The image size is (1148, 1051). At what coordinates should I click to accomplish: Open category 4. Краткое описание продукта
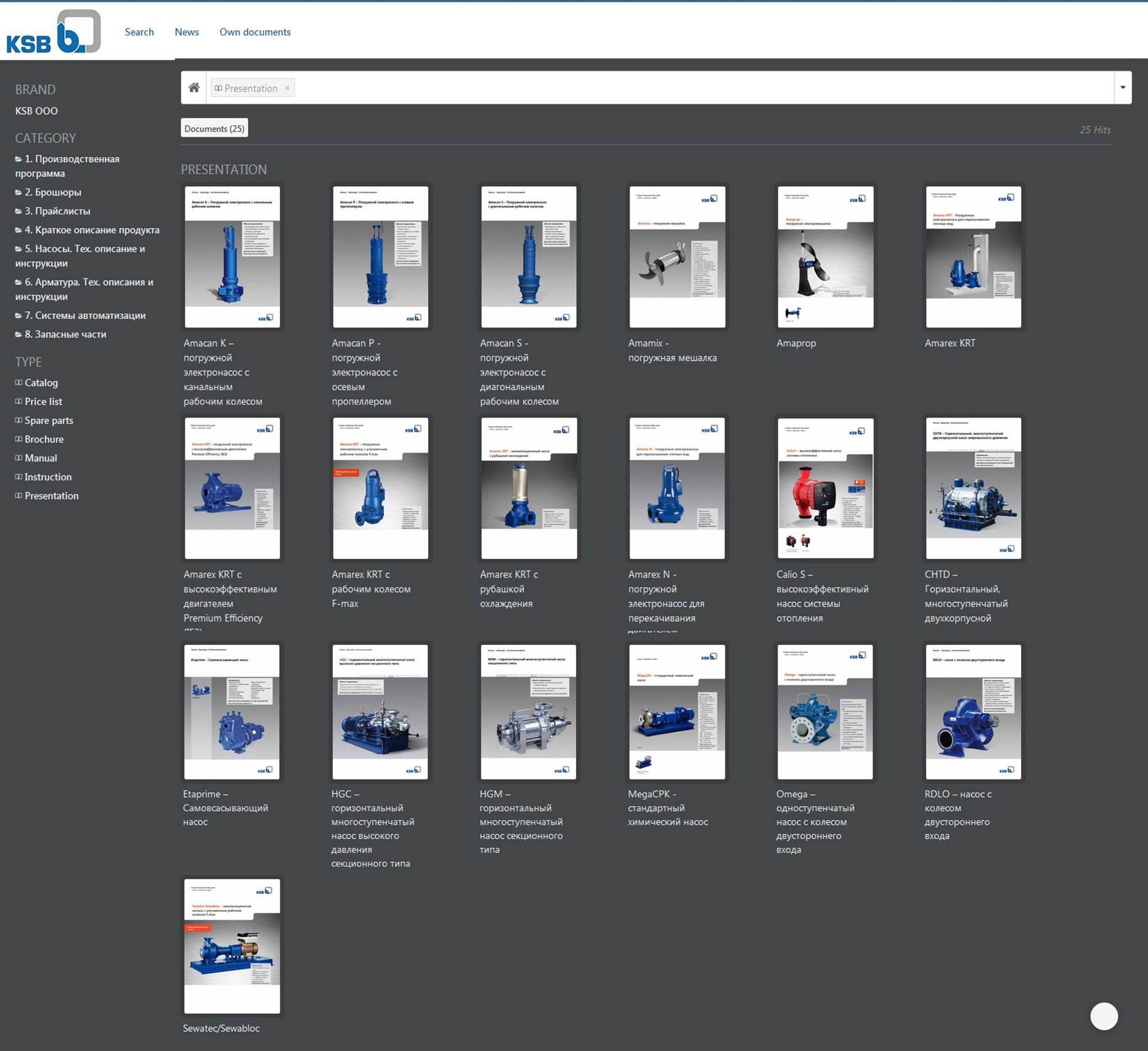[87, 230]
